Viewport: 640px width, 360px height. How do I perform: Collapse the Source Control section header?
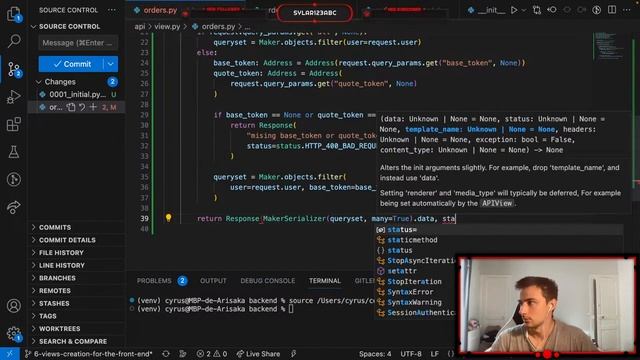click(x=69, y=27)
